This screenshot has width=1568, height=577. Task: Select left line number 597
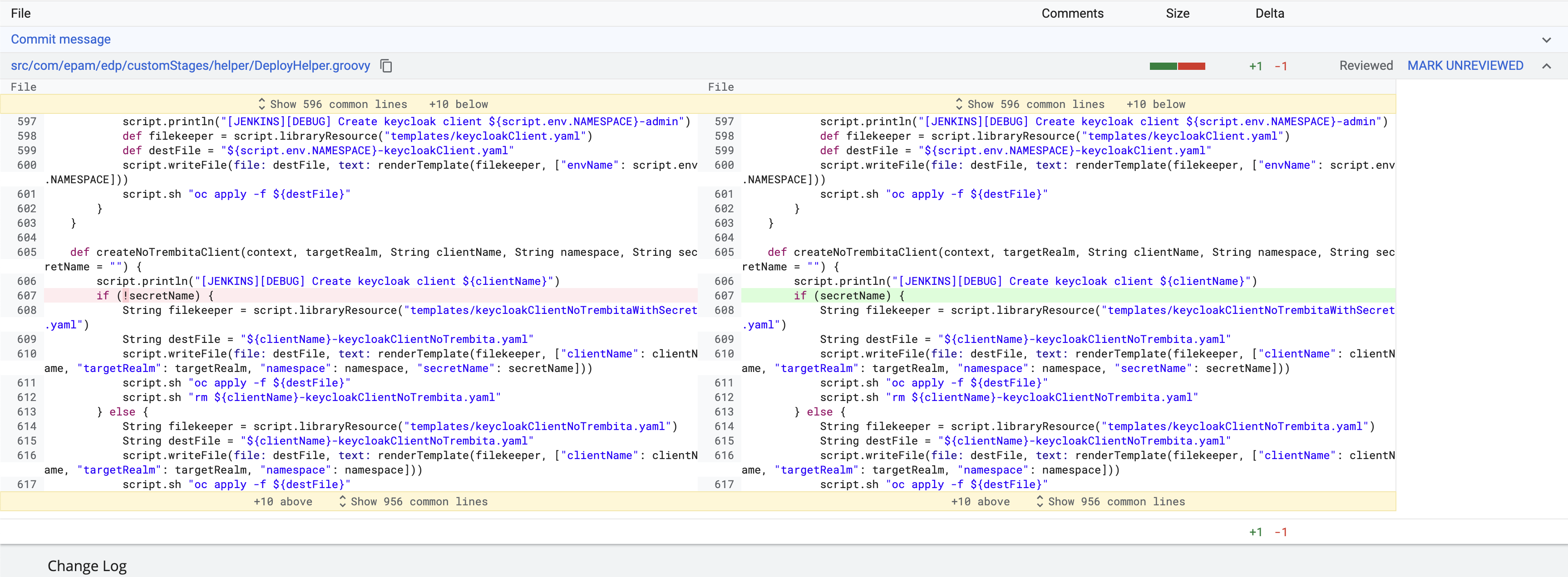[27, 122]
